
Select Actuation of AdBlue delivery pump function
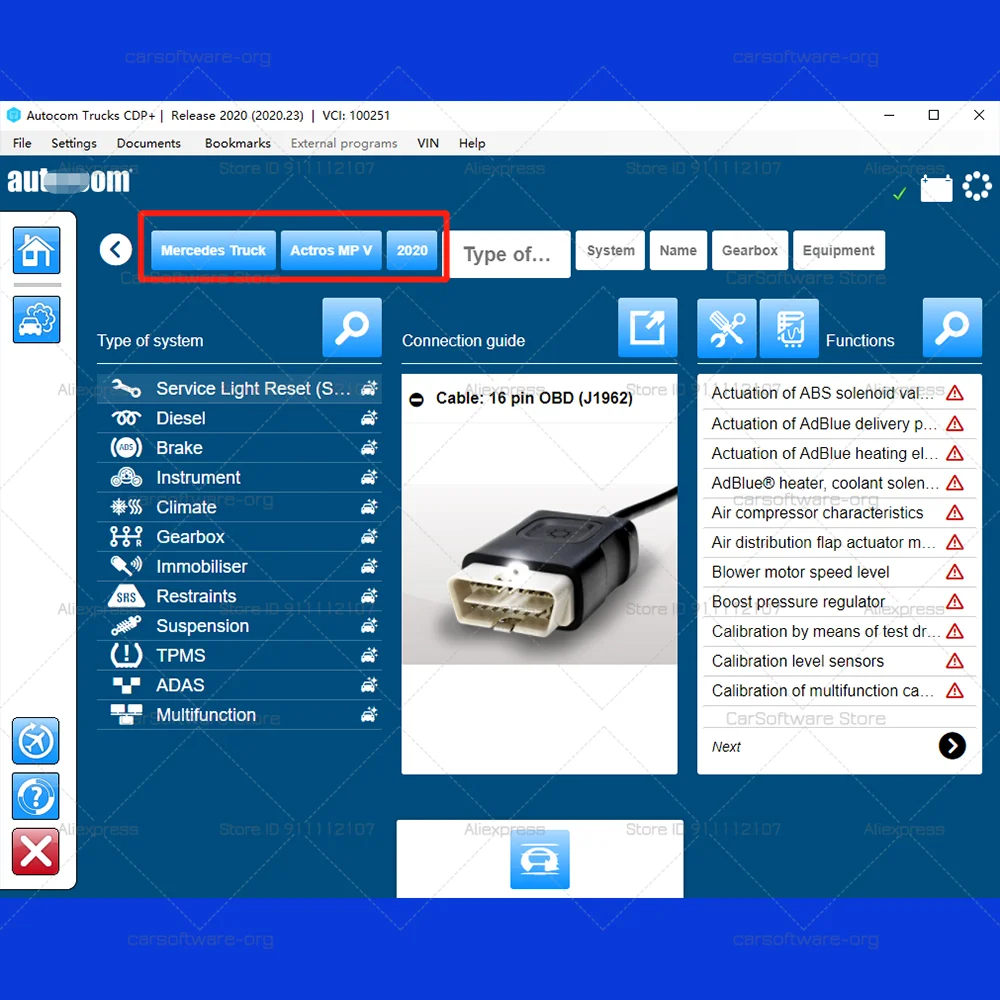point(838,423)
